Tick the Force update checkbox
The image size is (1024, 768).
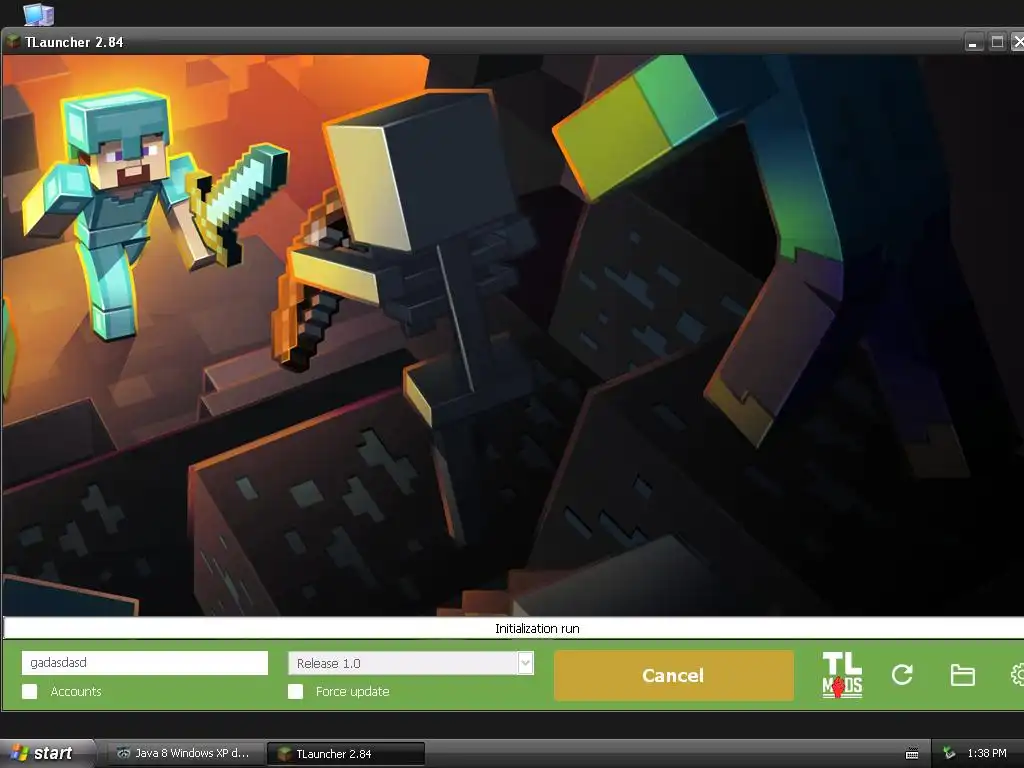[295, 691]
